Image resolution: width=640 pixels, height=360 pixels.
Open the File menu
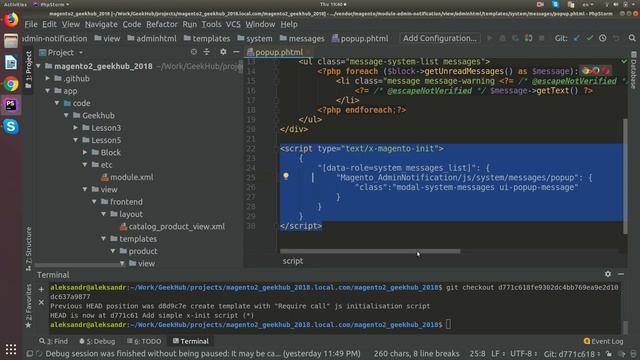point(31,24)
